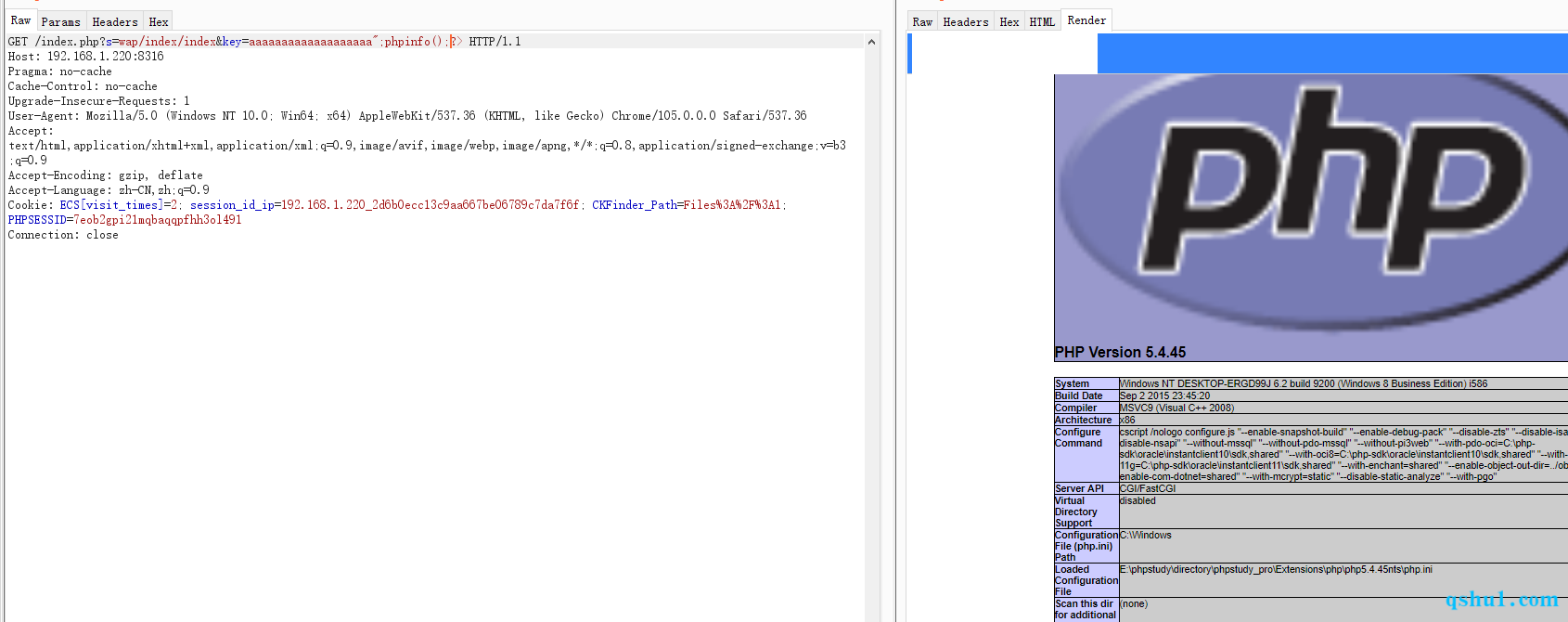
Task: Click the Windows NT DESKTOP-ERGD99J system value
Action: [1304, 383]
